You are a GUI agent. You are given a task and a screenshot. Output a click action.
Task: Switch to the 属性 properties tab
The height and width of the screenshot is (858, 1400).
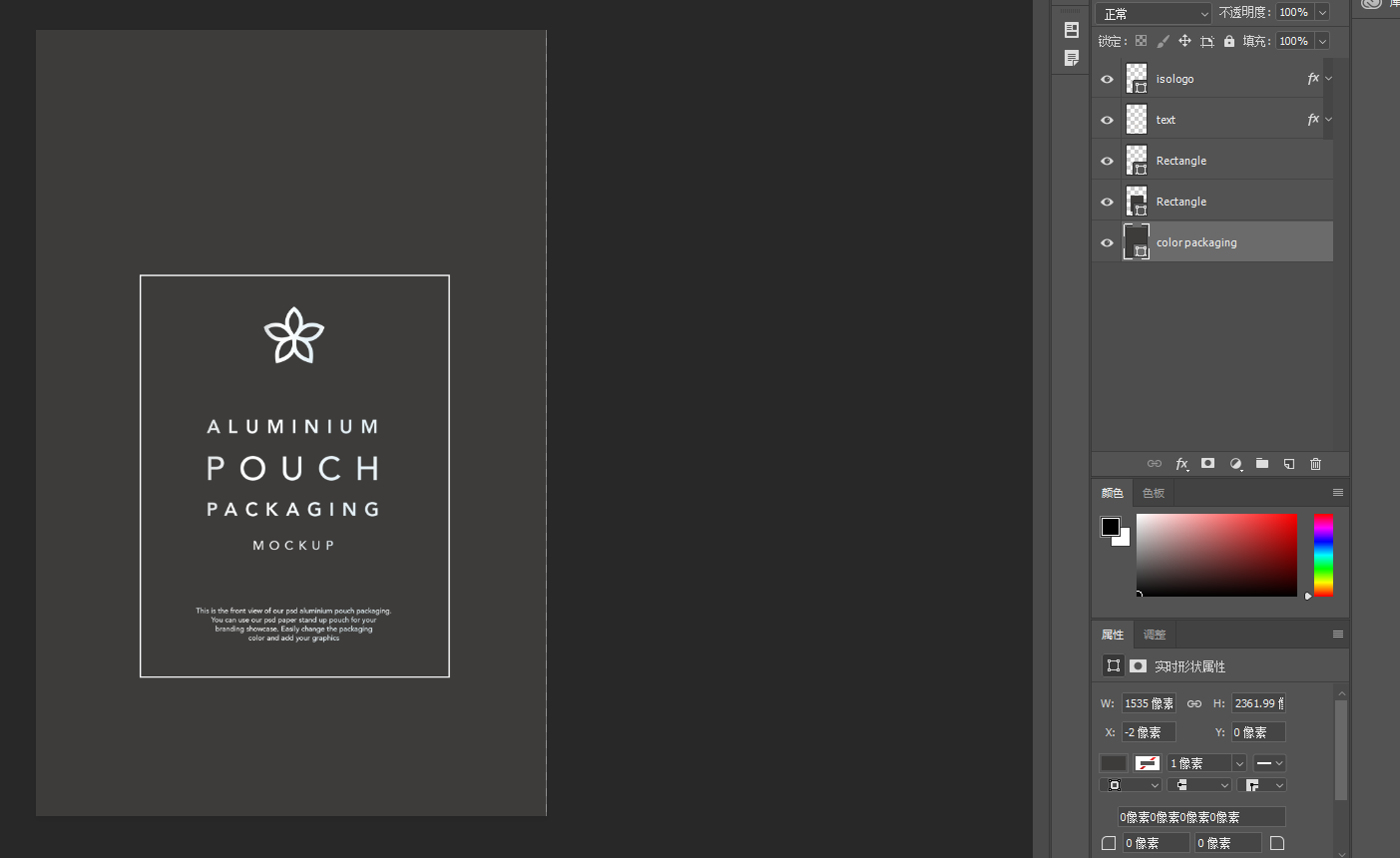(1112, 635)
